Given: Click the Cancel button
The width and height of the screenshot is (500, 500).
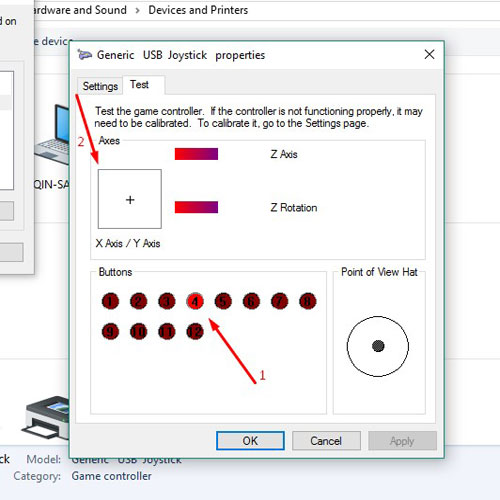Looking at the screenshot, I should point(326,441).
